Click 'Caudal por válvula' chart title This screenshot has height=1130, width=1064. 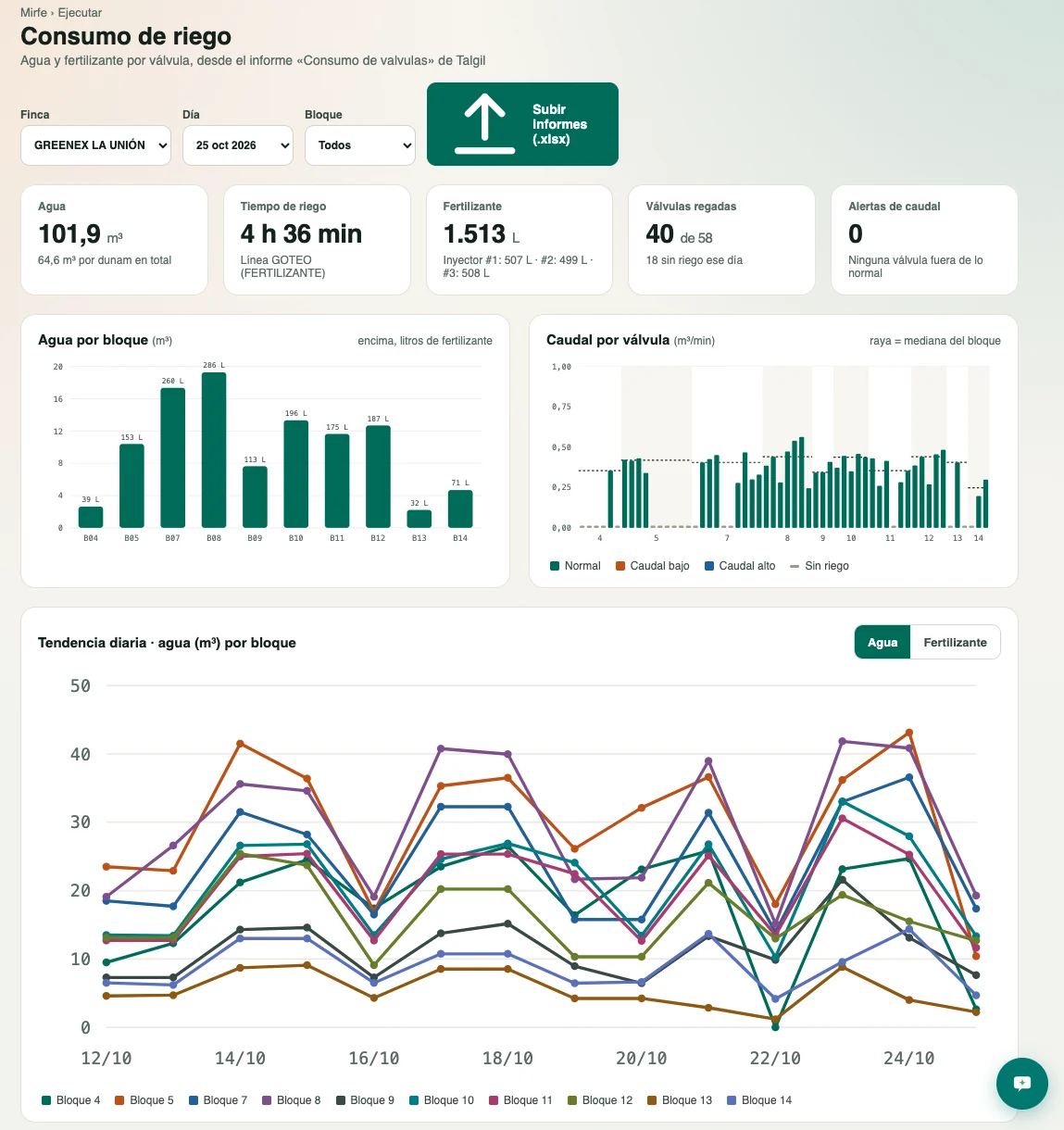(x=630, y=340)
